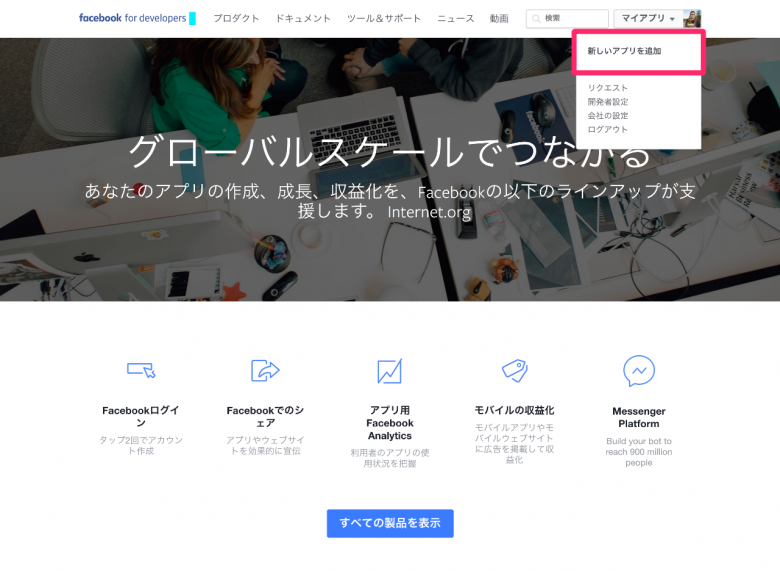Click the Facebook share arrow icon
Image resolution: width=780 pixels, height=571 pixels.
pos(265,371)
